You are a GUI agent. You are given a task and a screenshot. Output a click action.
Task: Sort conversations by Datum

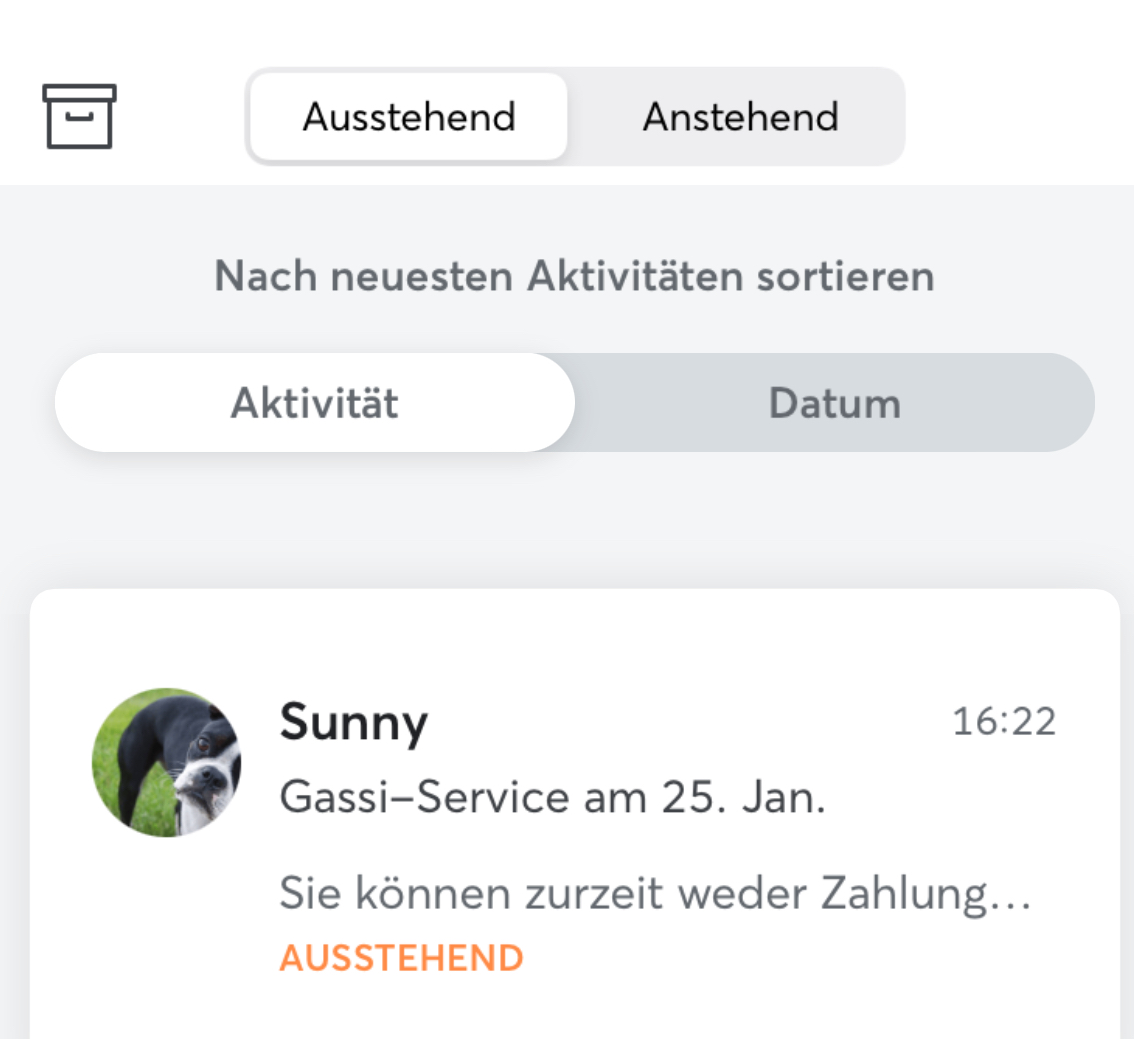pyautogui.click(x=834, y=403)
